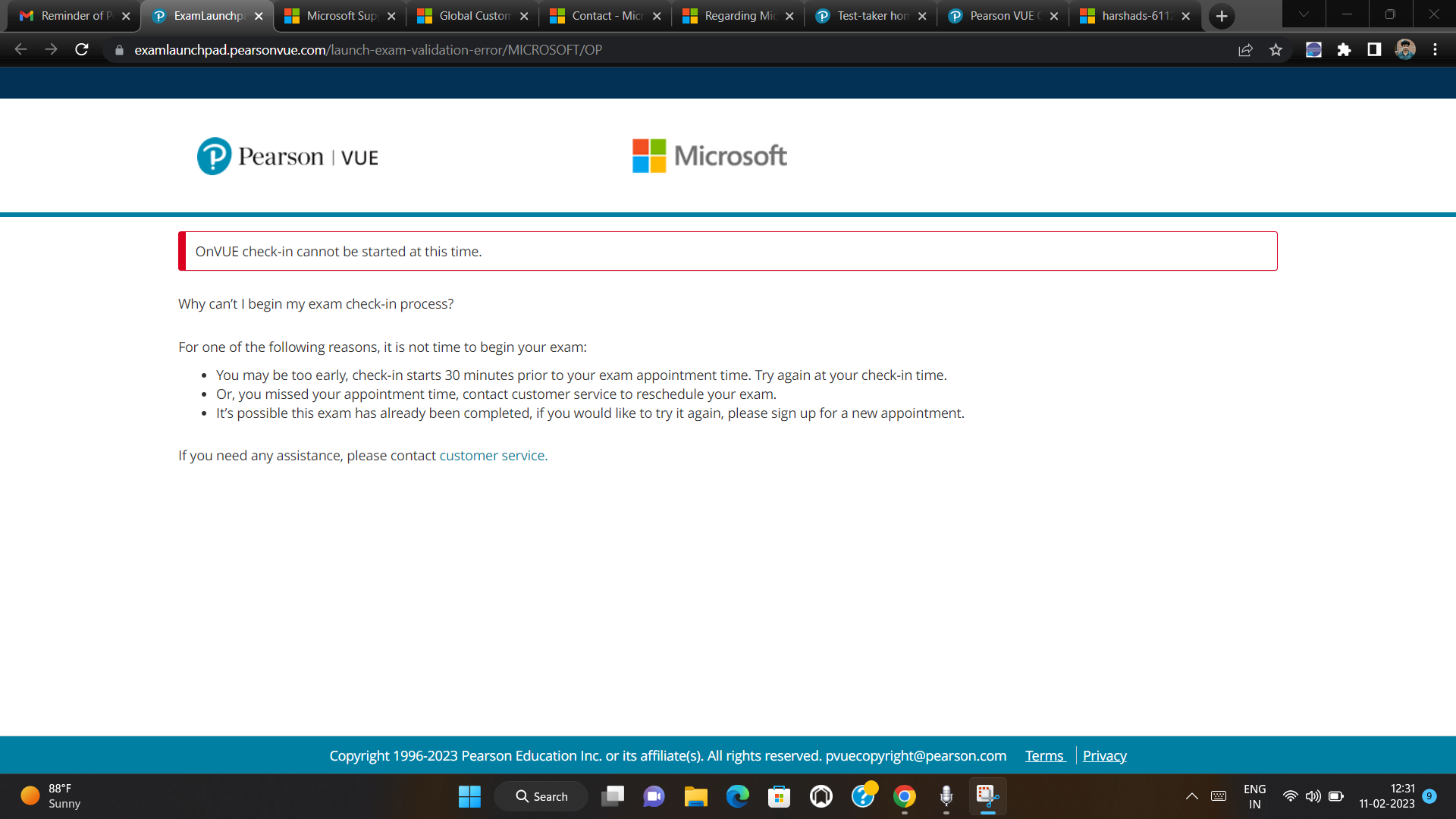The image size is (1456, 819).
Task: Switch the ENG IN input language
Action: pyautogui.click(x=1255, y=796)
